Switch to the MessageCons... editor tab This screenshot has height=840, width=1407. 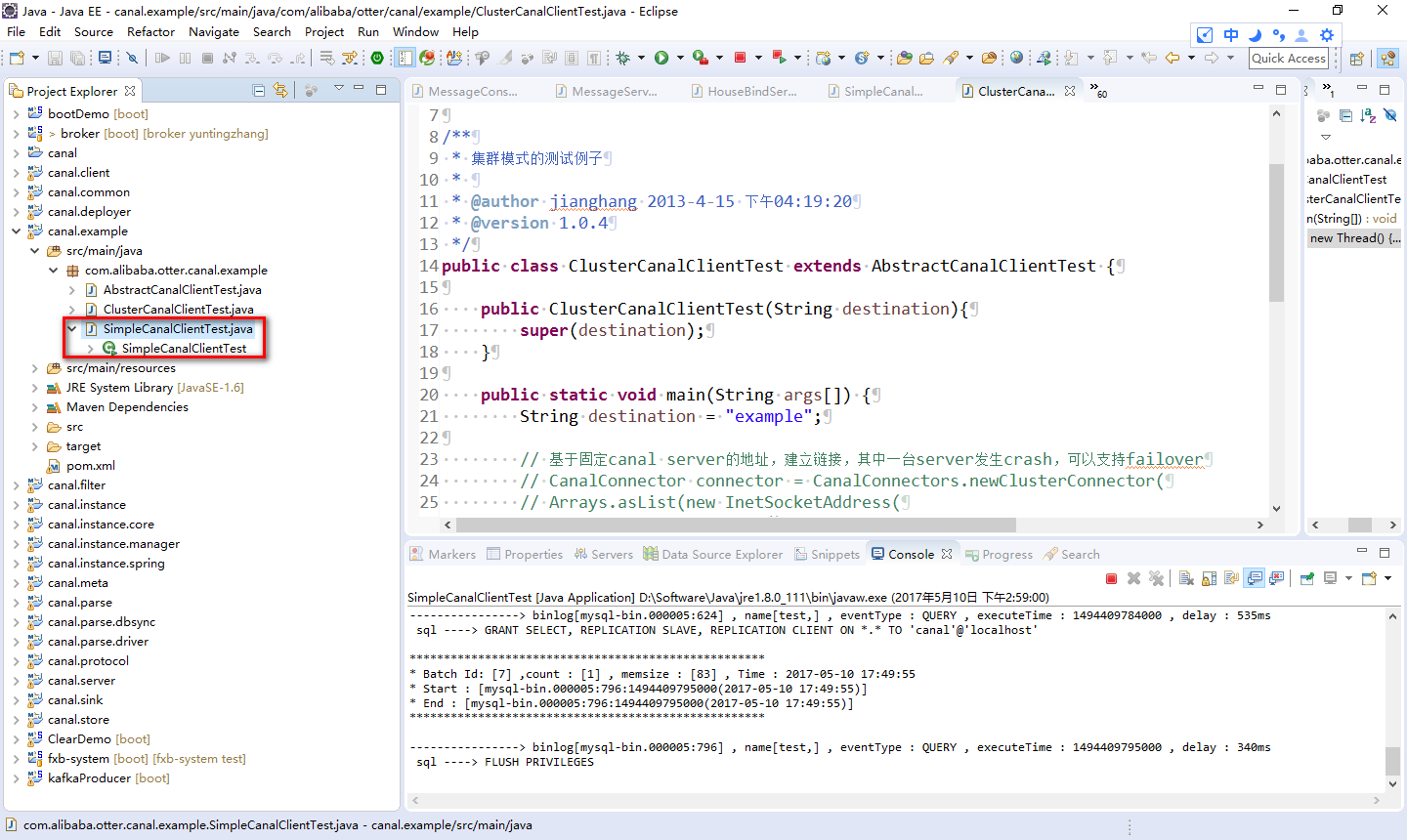[x=465, y=91]
